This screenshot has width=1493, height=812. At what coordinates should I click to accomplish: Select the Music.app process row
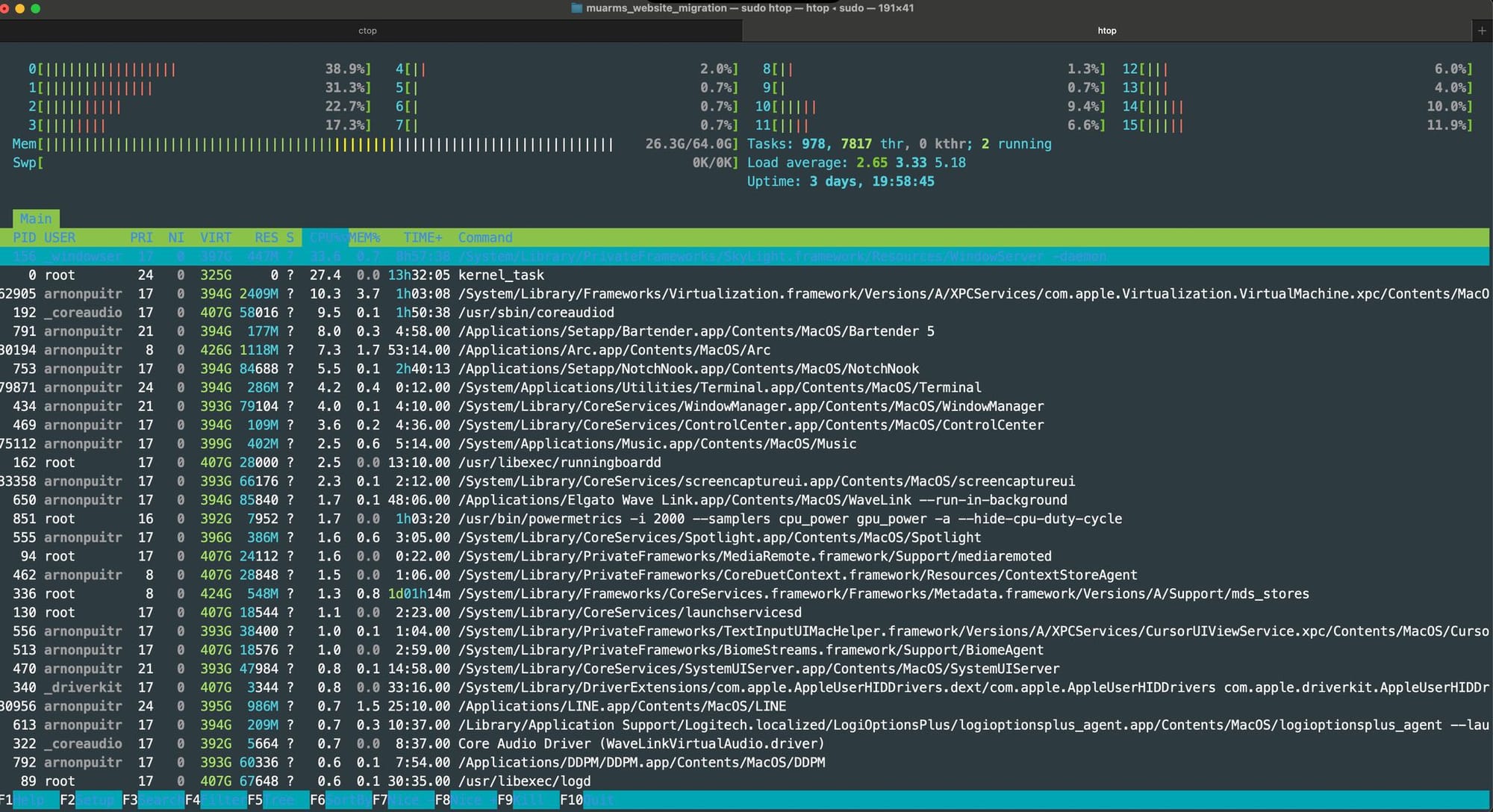(745, 443)
